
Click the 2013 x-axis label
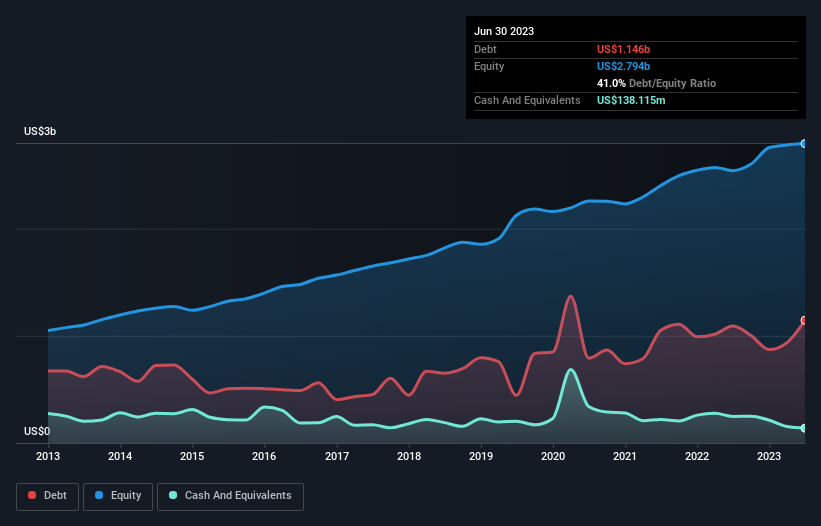[x=48, y=456]
